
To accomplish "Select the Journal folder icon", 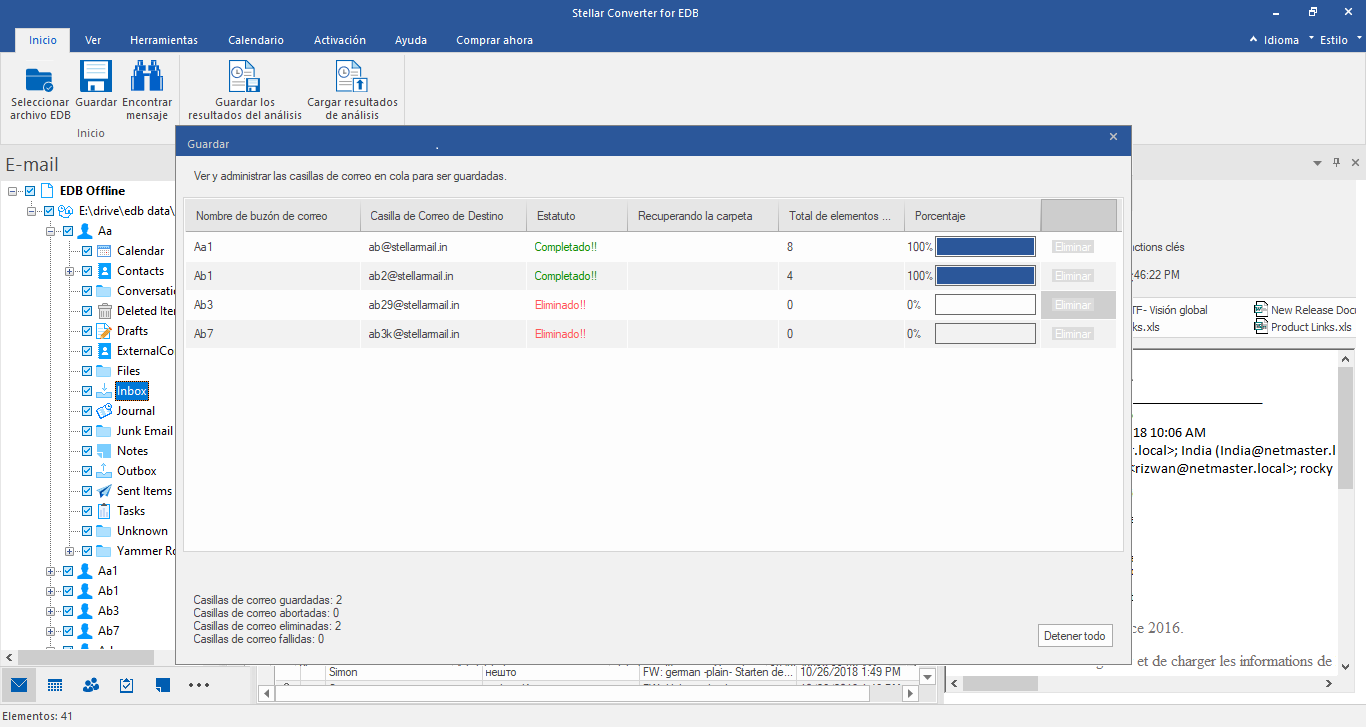I will (104, 411).
